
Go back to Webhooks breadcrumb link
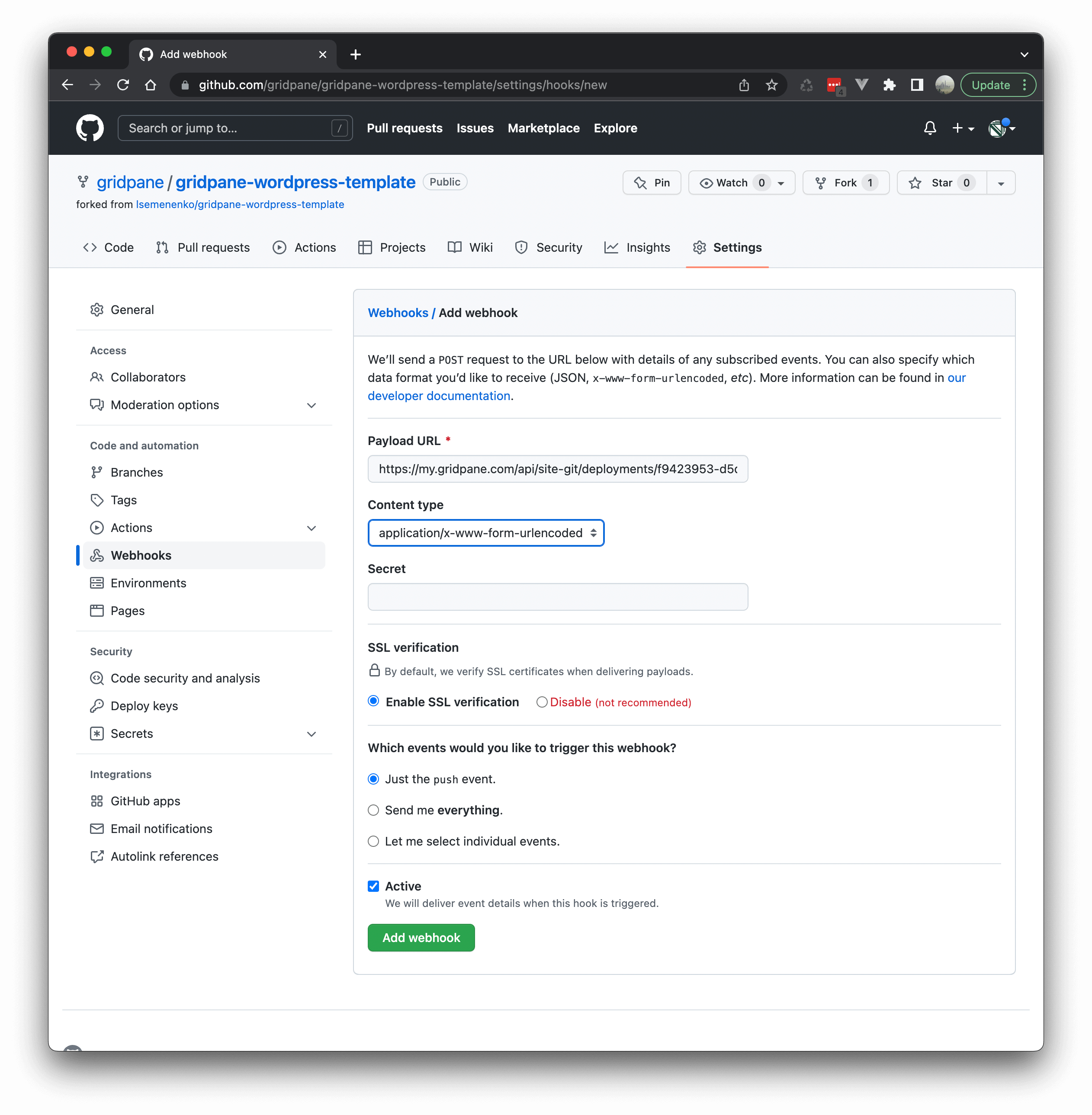398,313
